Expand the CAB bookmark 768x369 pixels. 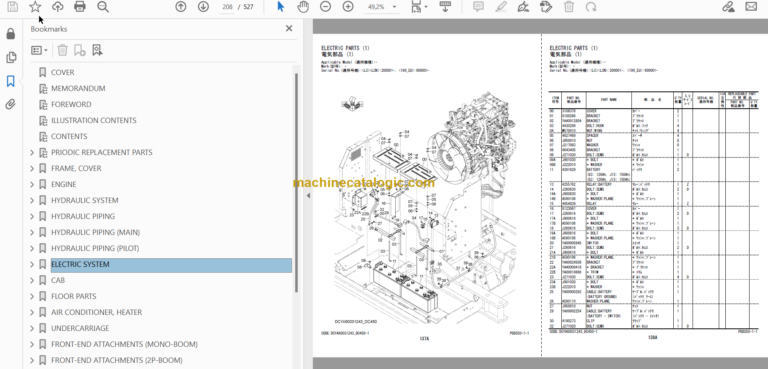(32, 280)
